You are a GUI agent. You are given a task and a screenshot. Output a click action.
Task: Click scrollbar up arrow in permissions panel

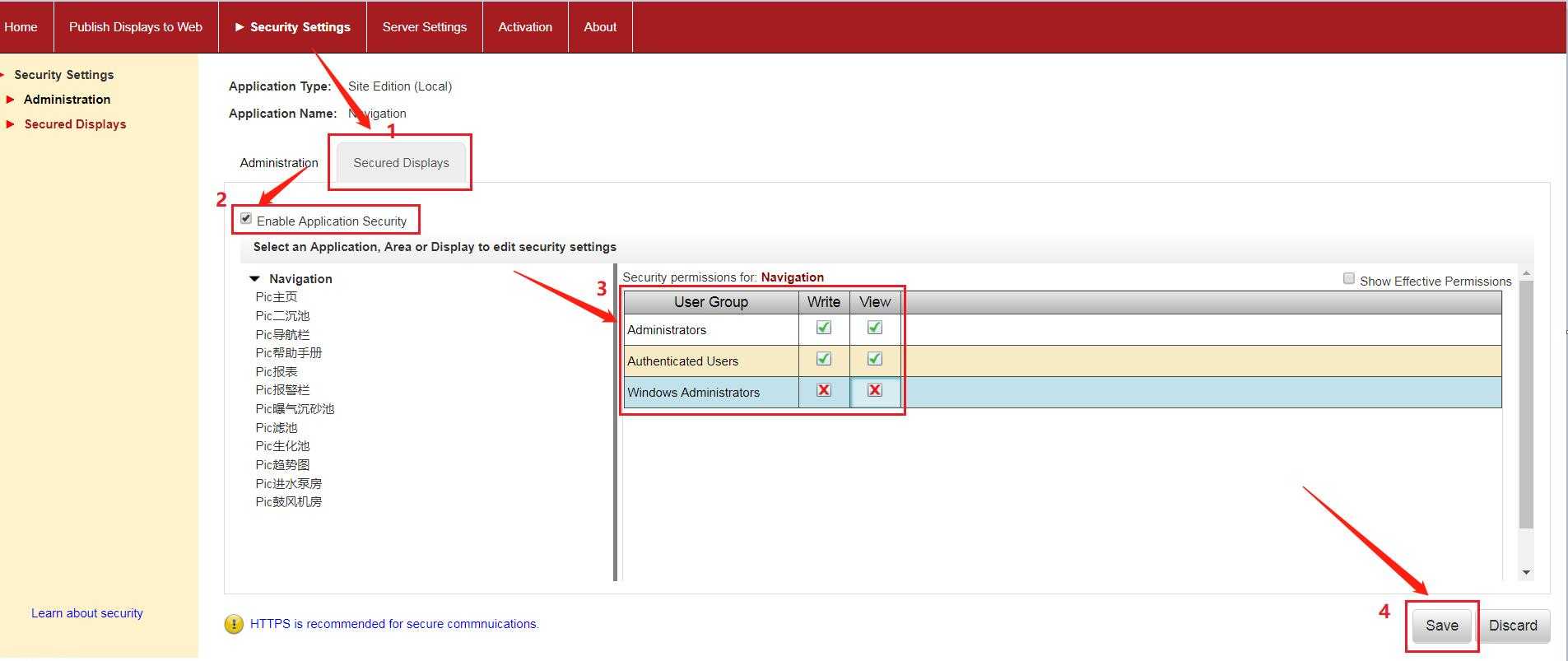(1526, 273)
